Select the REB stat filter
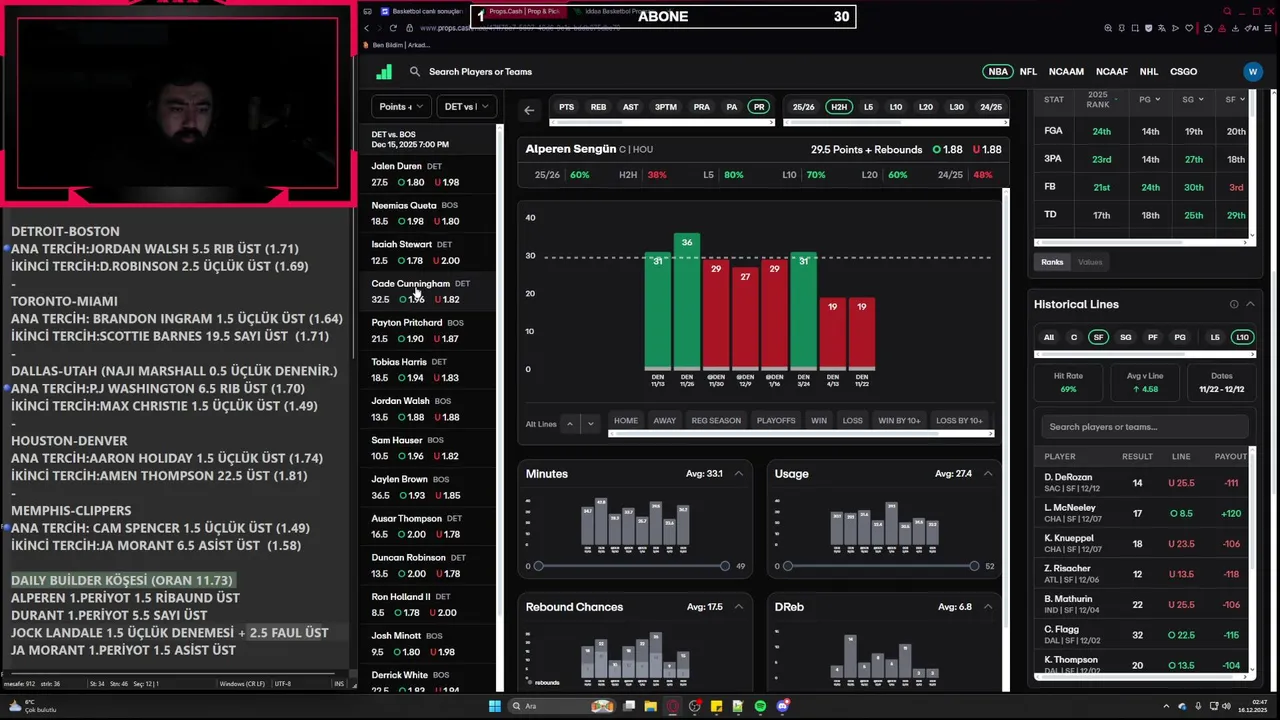 point(598,107)
